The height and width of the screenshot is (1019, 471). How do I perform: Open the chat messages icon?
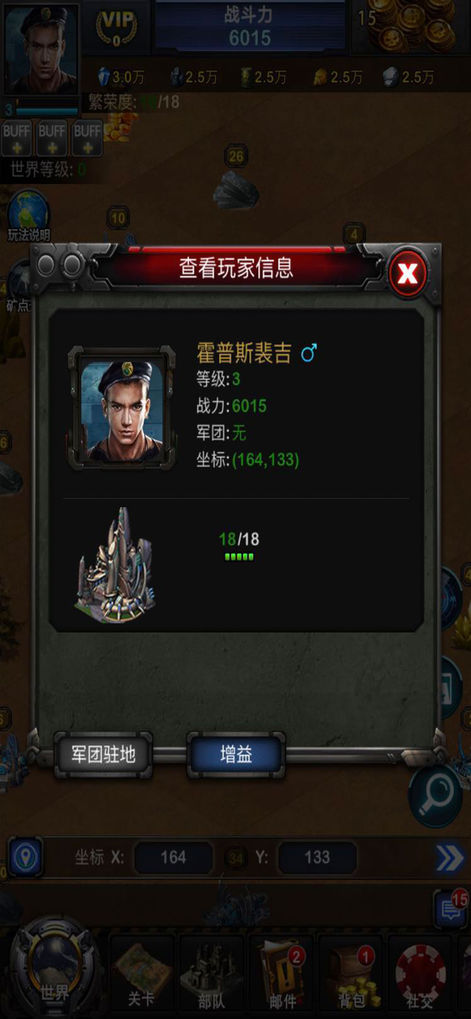[x=450, y=910]
